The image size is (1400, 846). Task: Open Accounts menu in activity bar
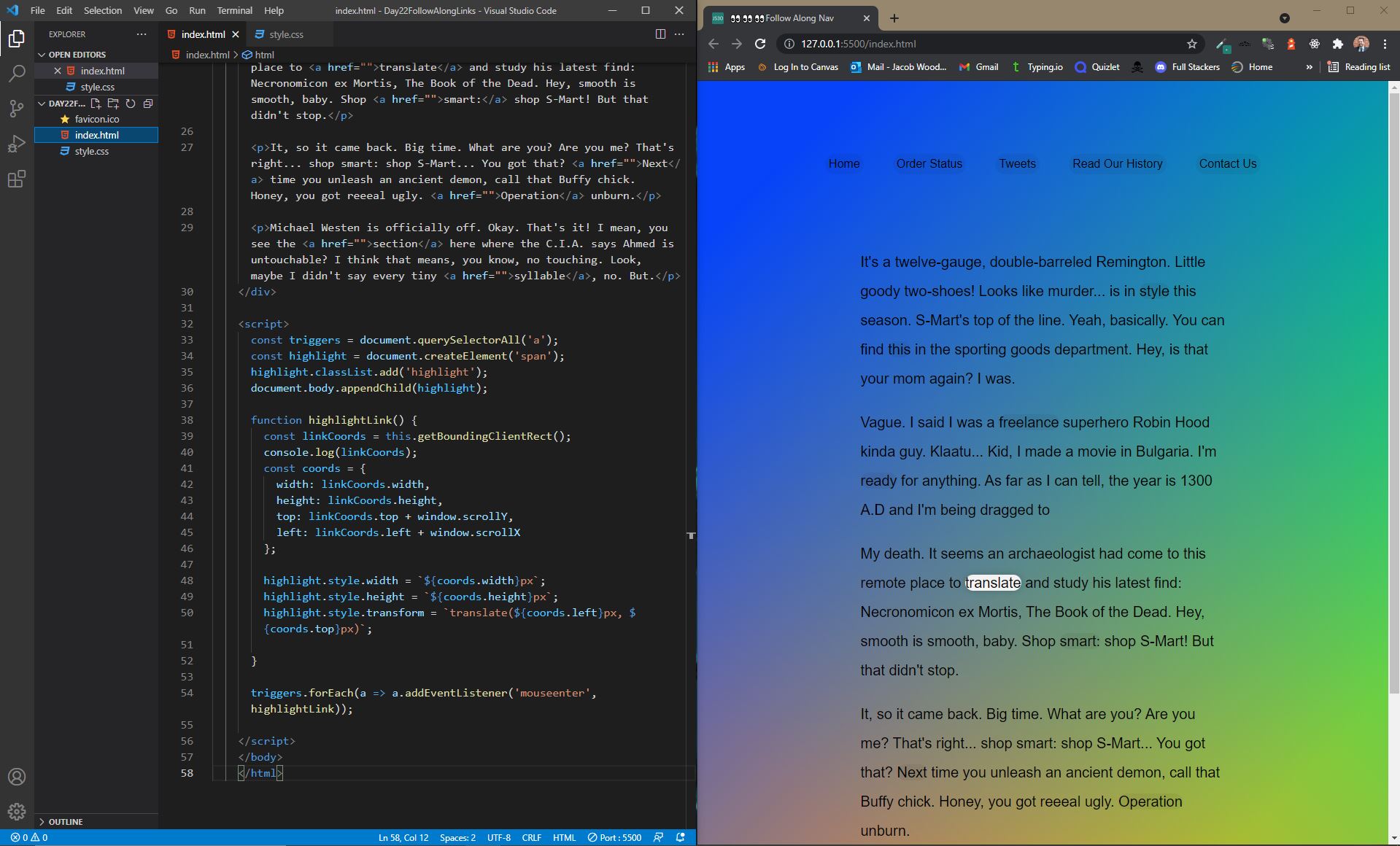16,777
